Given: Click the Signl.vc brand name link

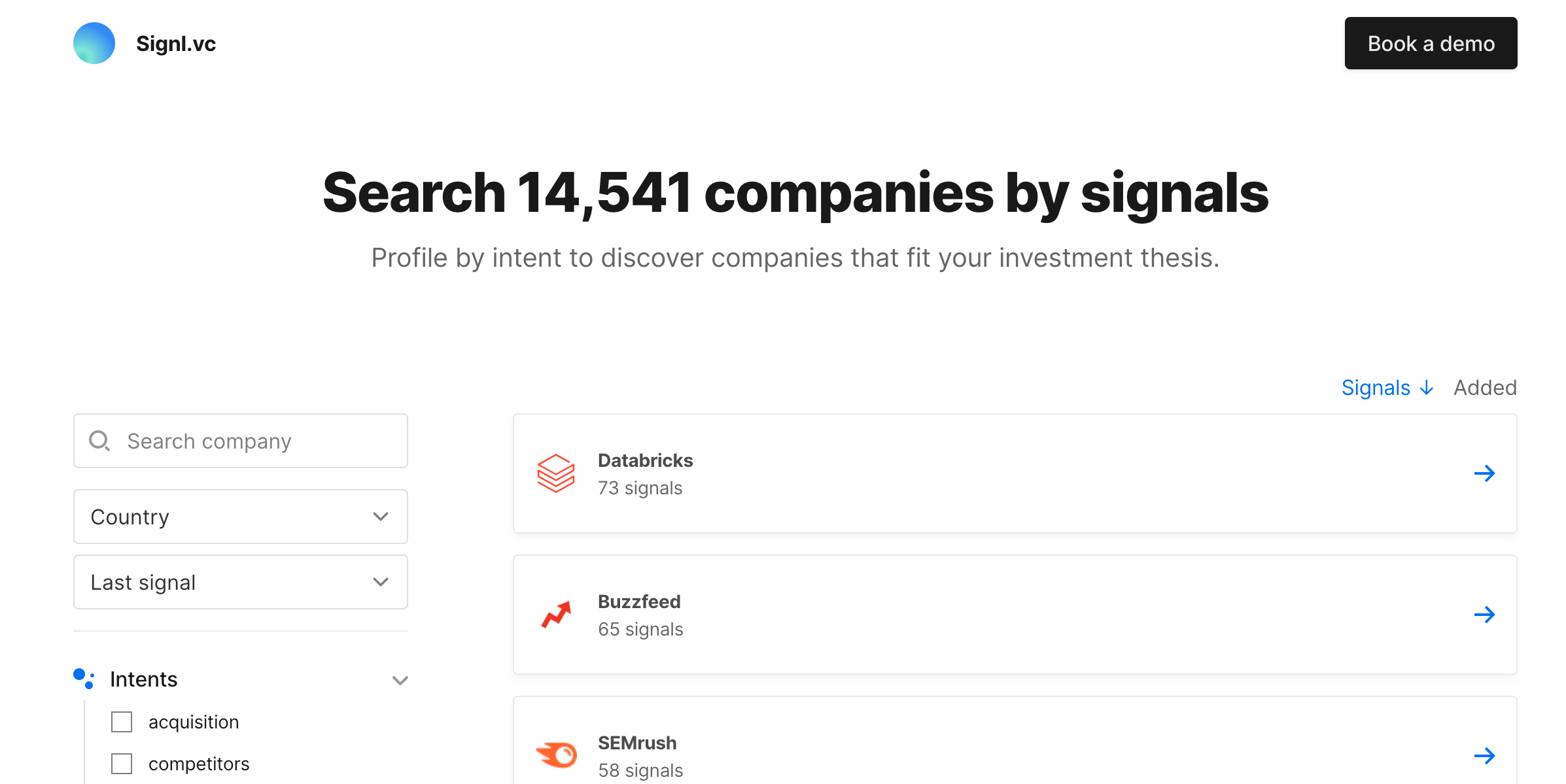Looking at the screenshot, I should 176,43.
